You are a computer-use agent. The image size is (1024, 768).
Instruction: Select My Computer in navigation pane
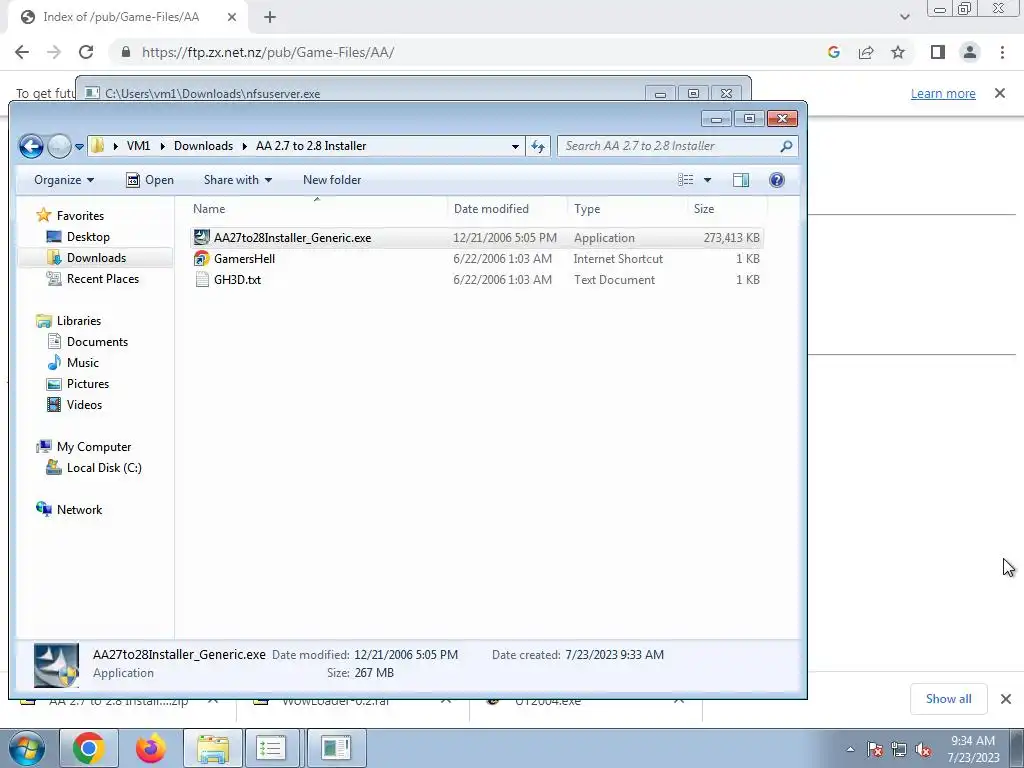pos(93,447)
